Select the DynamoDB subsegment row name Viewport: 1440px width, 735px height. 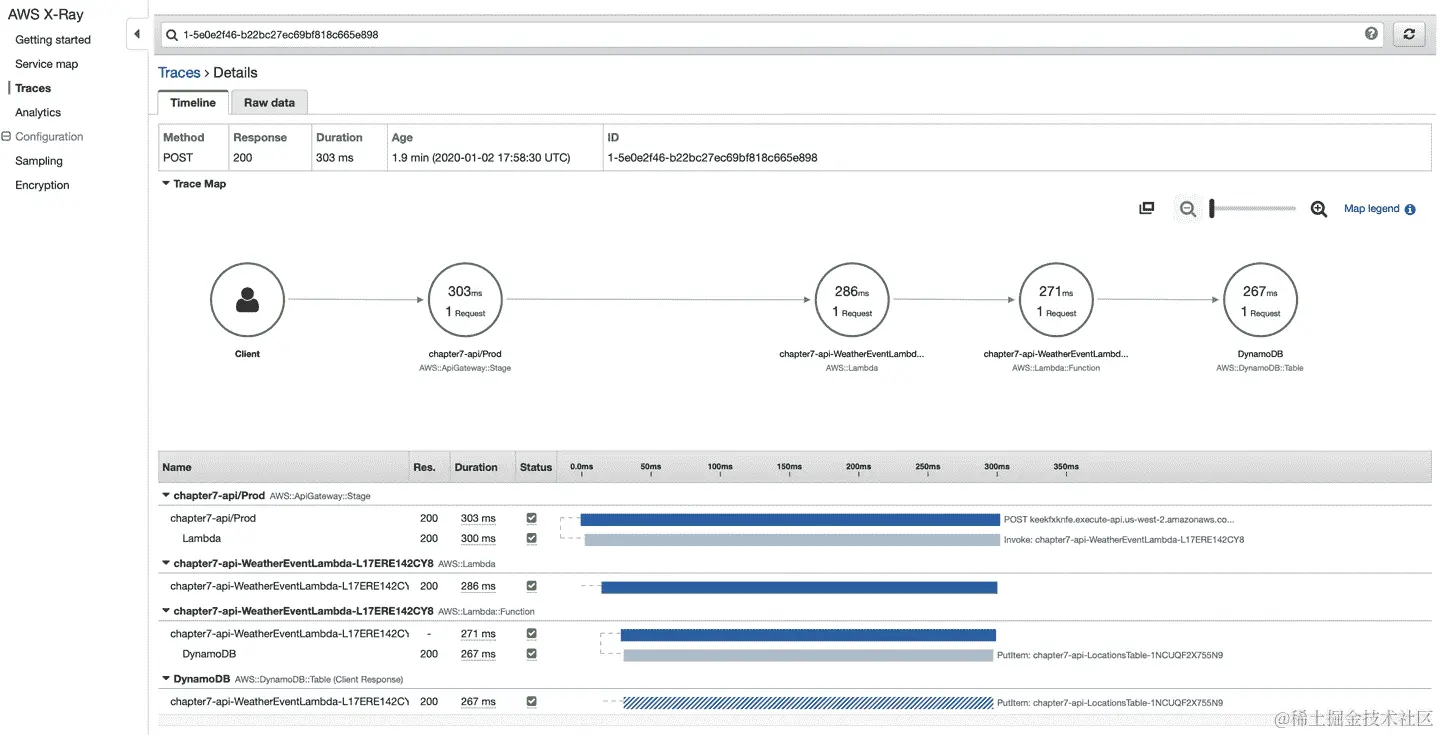209,654
